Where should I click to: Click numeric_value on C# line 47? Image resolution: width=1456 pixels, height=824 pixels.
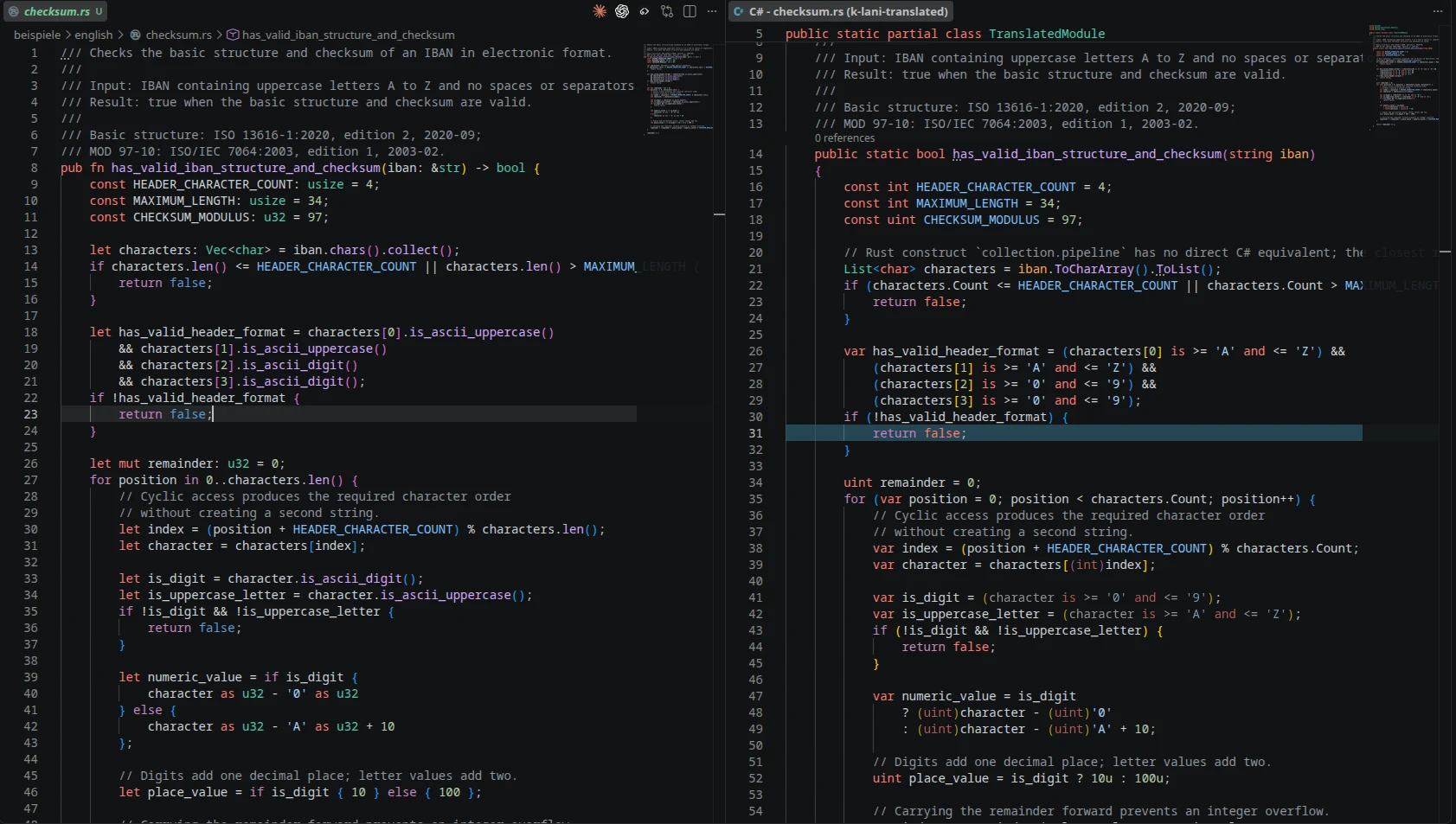click(949, 696)
